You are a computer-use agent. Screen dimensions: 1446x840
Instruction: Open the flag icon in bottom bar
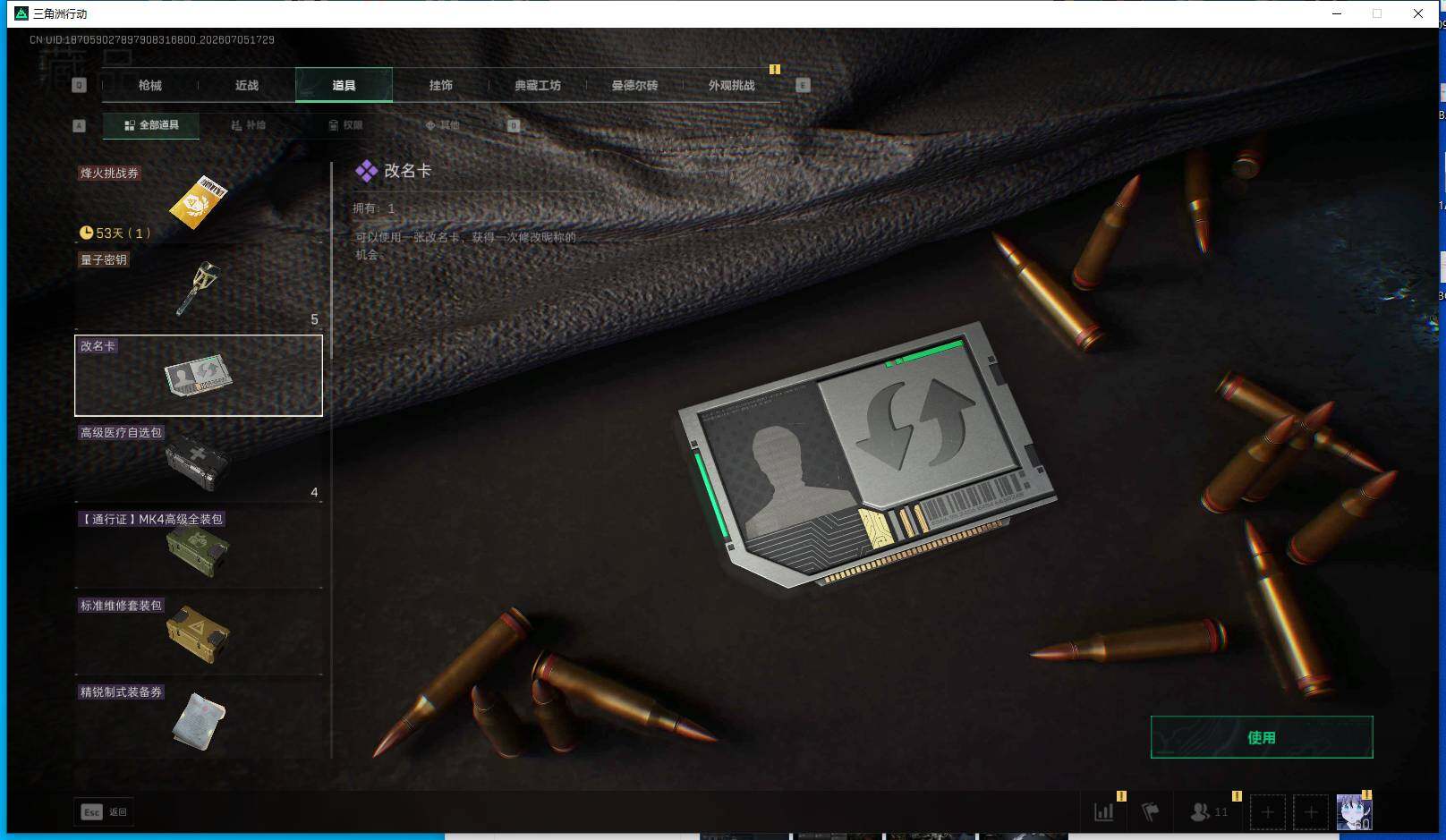[1151, 812]
